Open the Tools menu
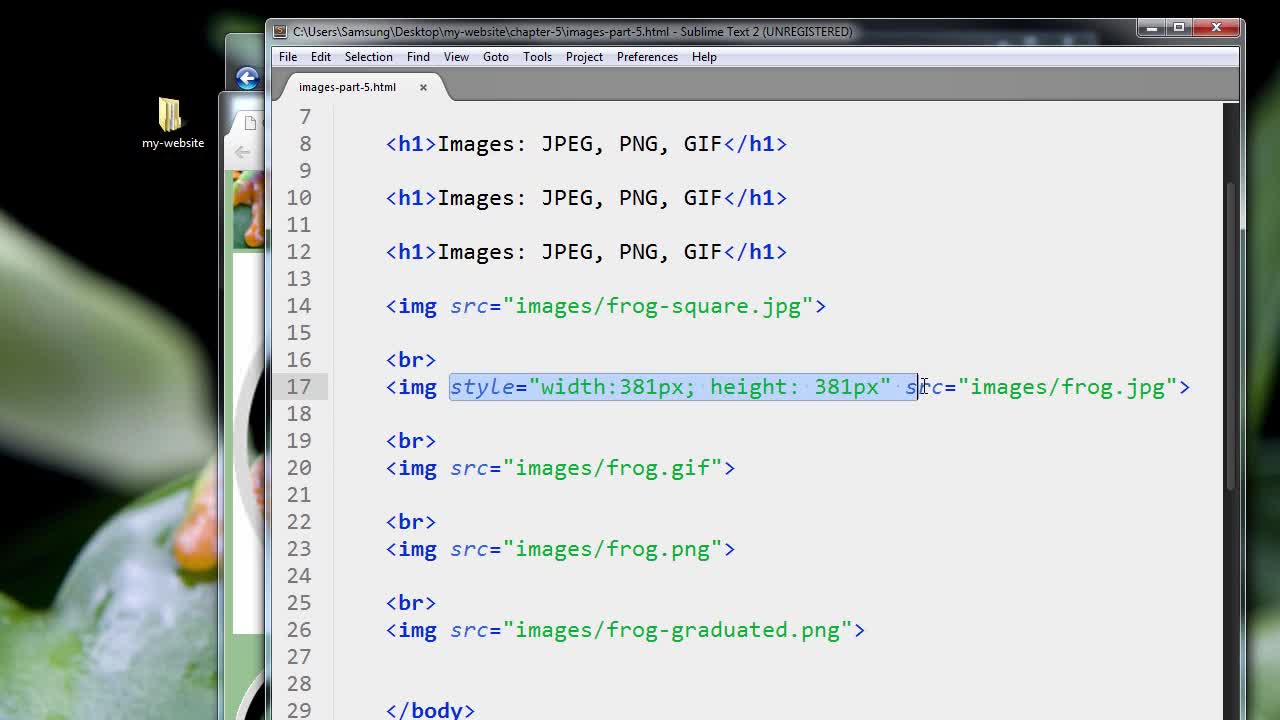The height and width of the screenshot is (720, 1280). [537, 57]
